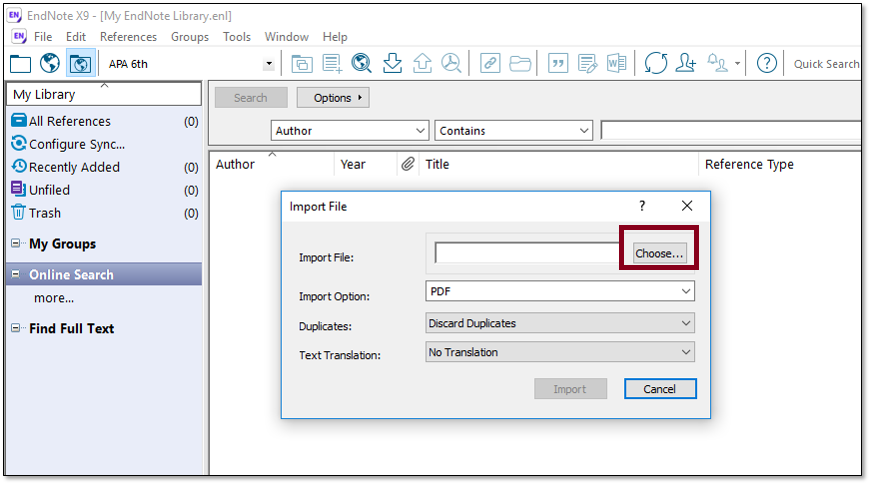Select Local Library Mode icon
Image resolution: width=871 pixels, height=485 pixels.
(x=21, y=64)
